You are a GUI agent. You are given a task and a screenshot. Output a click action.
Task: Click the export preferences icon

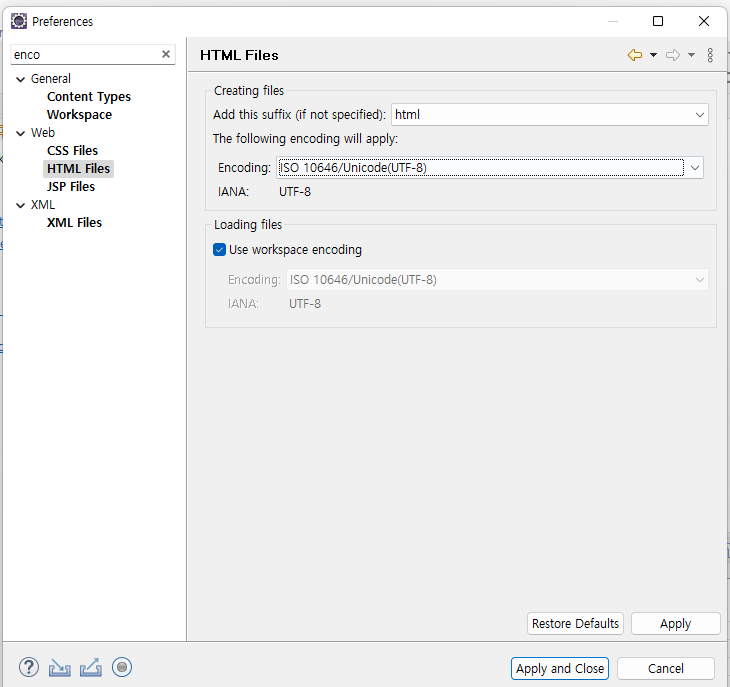click(x=91, y=667)
